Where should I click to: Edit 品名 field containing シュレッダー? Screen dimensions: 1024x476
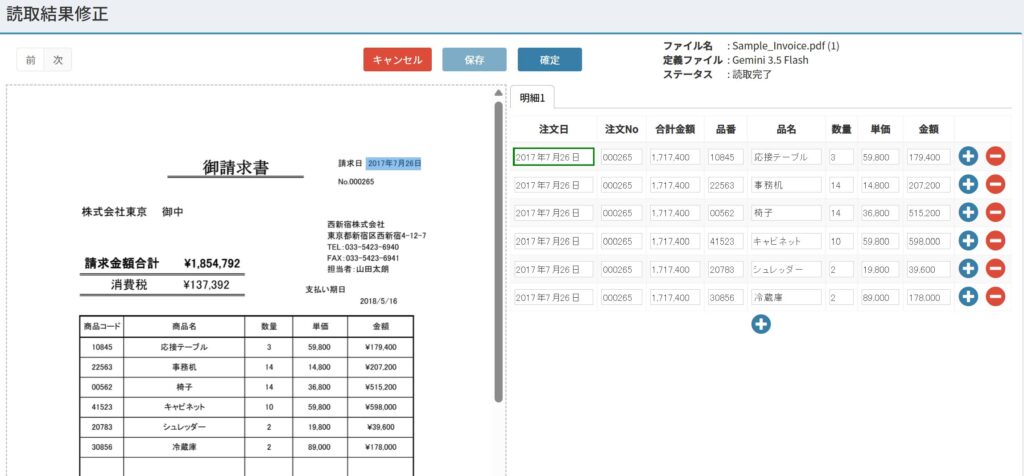pyautogui.click(x=786, y=269)
